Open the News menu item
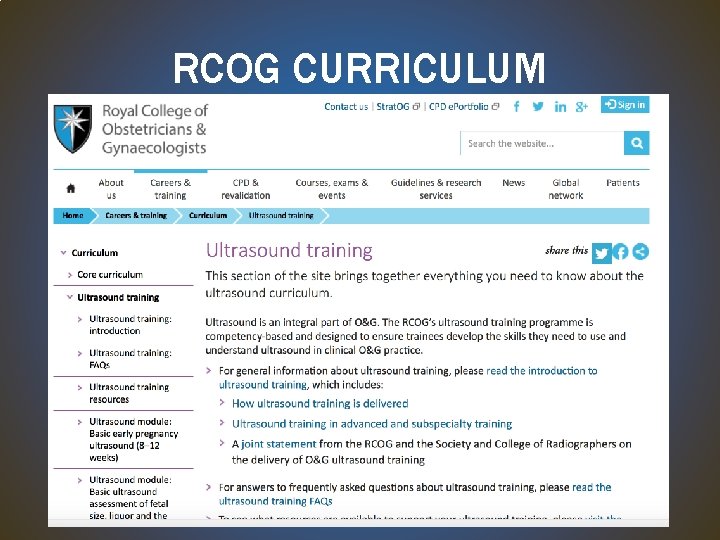 pyautogui.click(x=513, y=183)
